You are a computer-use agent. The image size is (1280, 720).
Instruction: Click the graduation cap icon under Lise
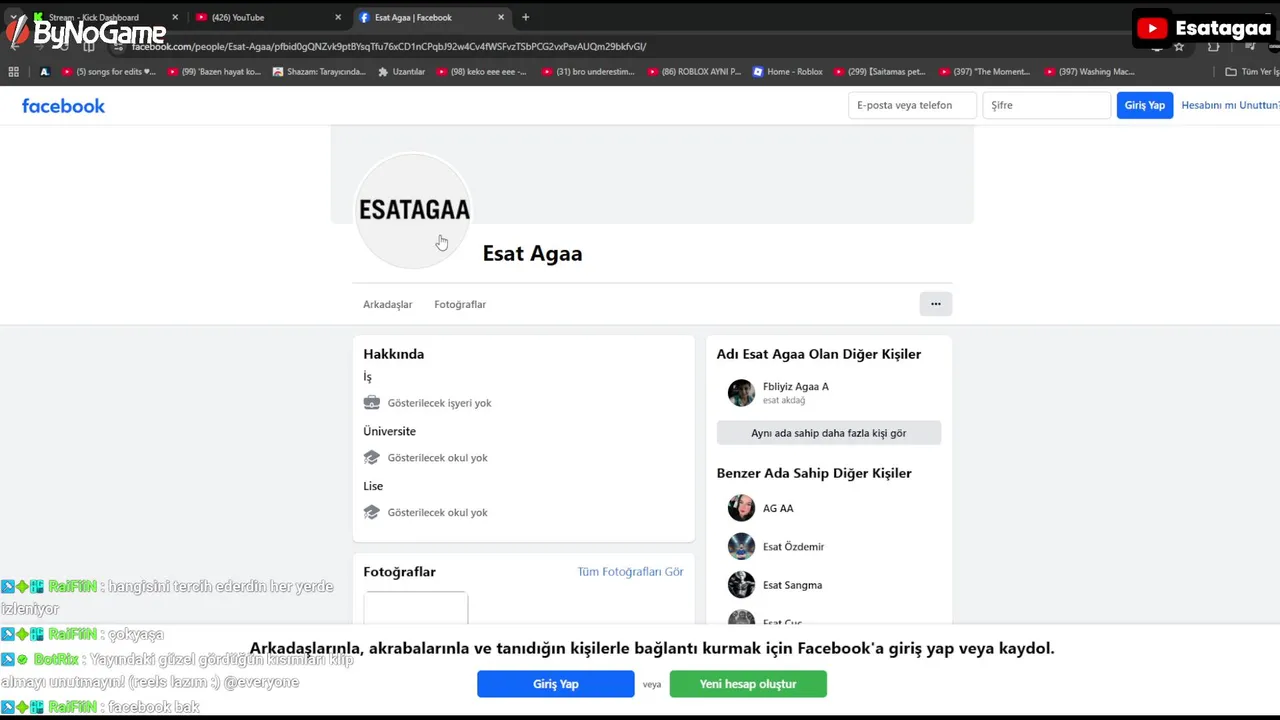372,512
